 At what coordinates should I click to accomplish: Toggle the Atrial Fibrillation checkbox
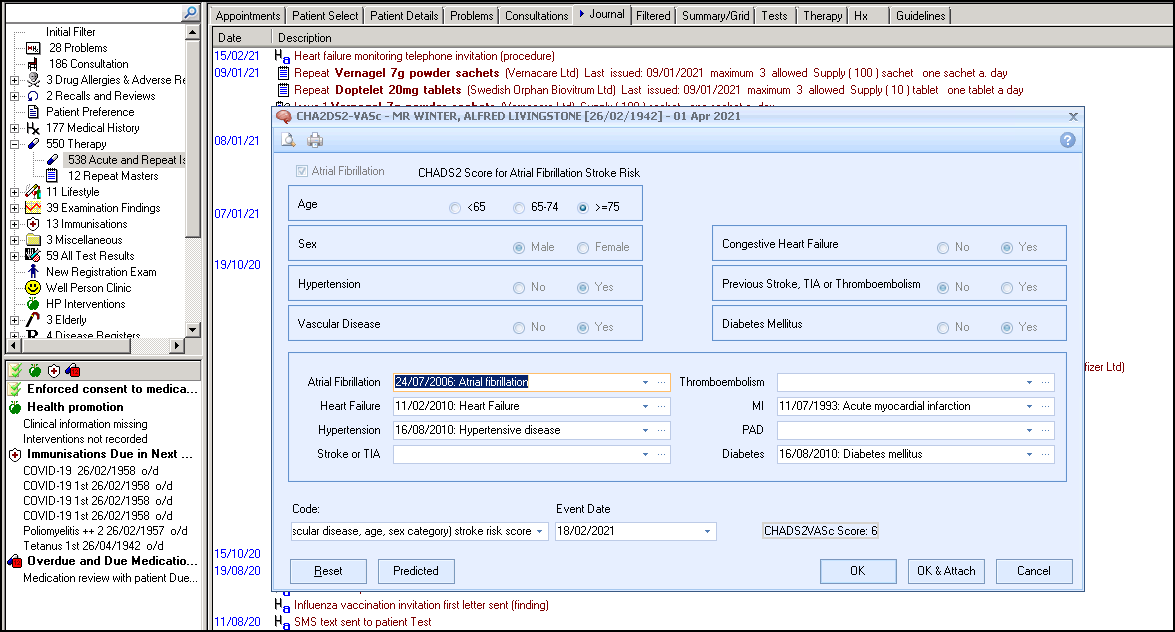[x=302, y=172]
